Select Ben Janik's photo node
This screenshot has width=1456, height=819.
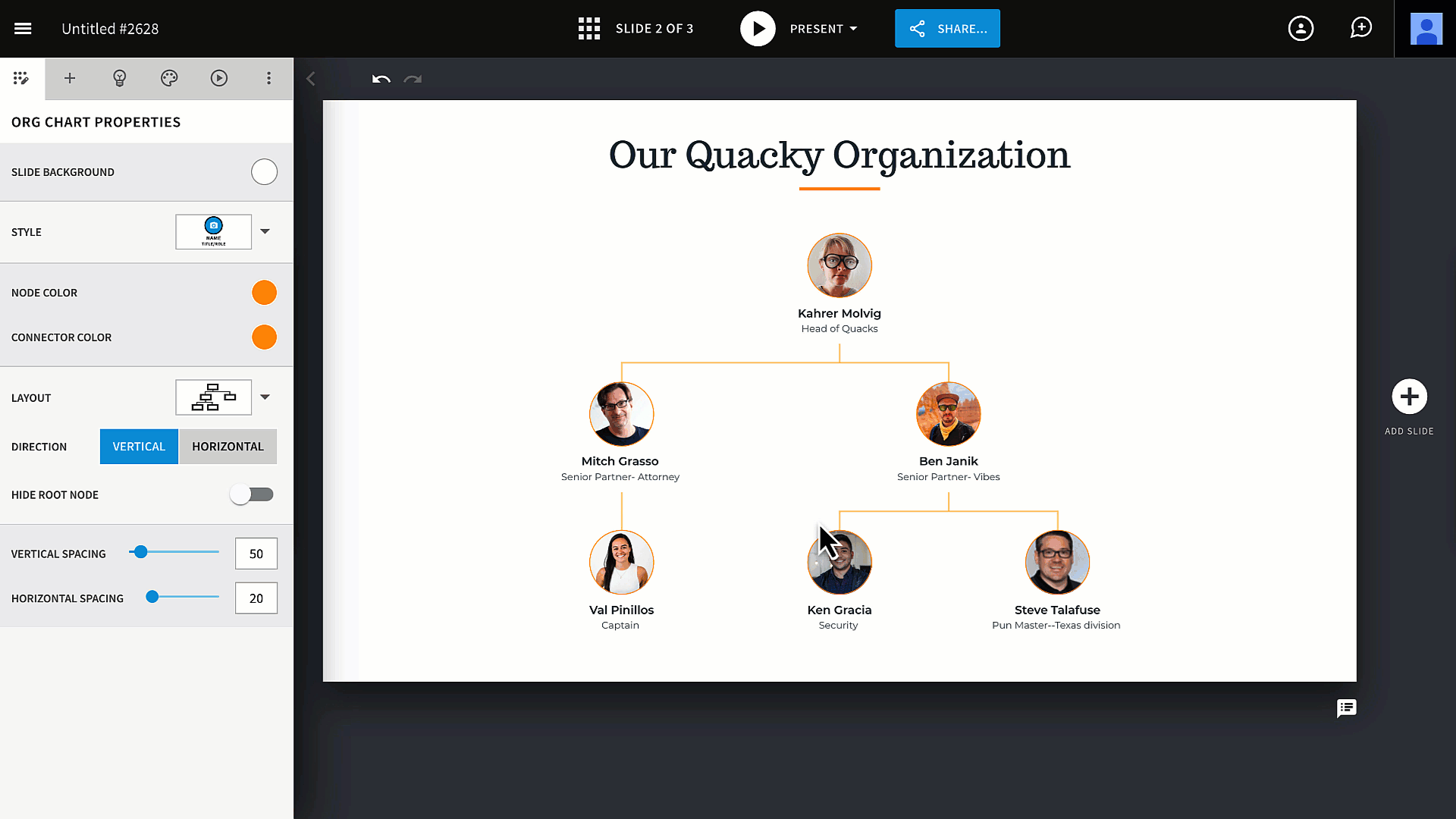tap(948, 414)
